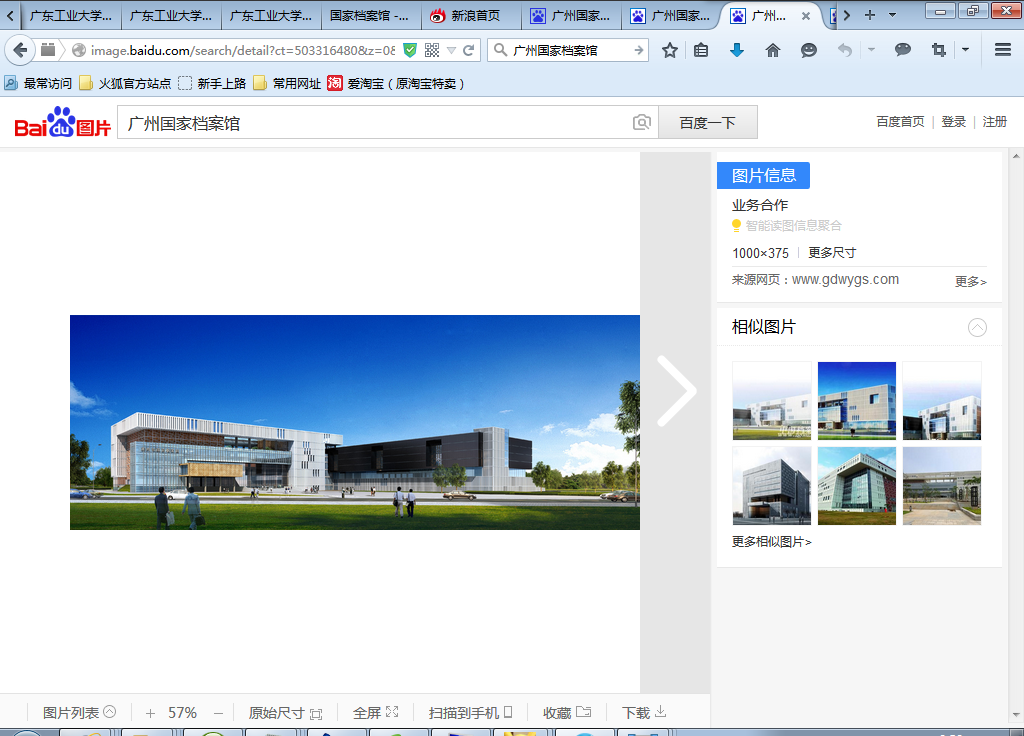Show next image with right arrow
The image size is (1024, 736).
tap(677, 391)
